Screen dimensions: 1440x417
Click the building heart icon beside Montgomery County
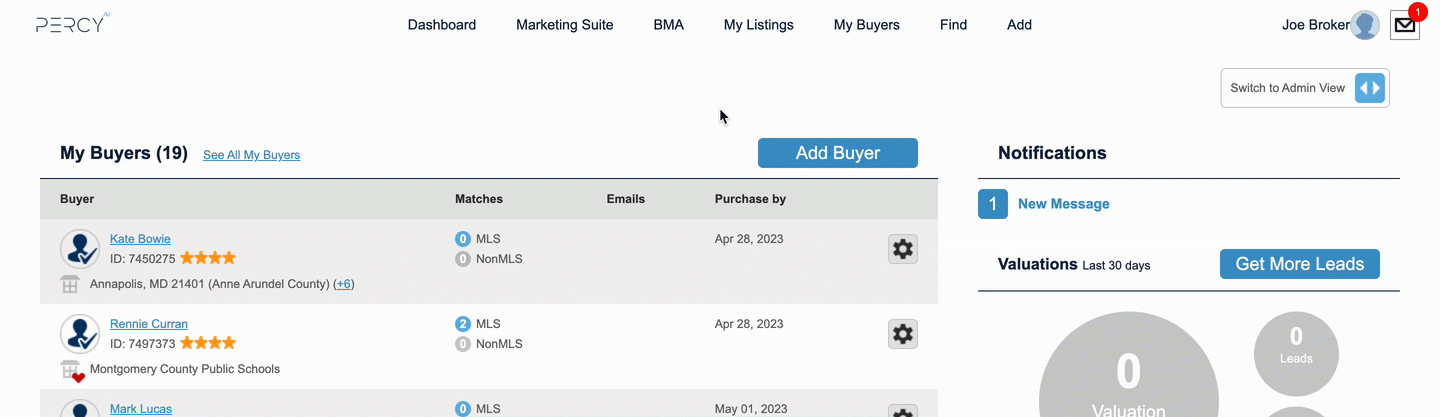[x=72, y=371]
